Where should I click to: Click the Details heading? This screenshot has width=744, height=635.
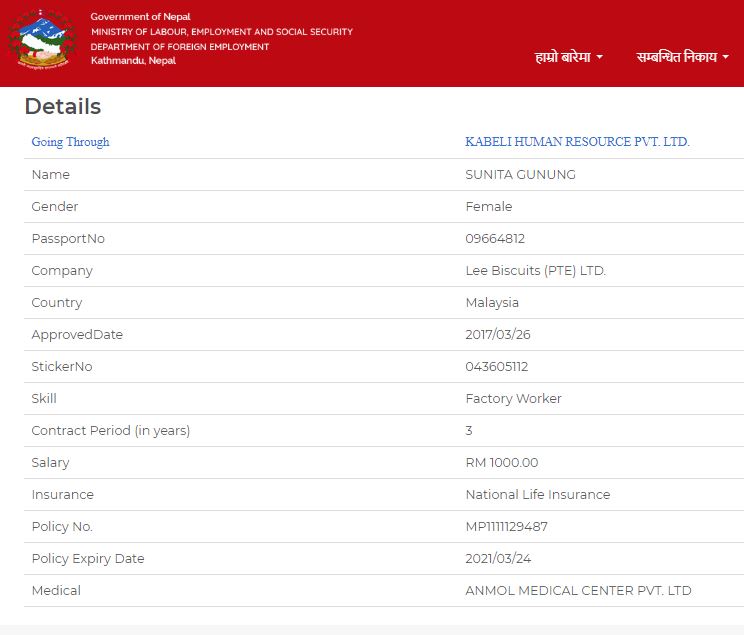tap(63, 106)
